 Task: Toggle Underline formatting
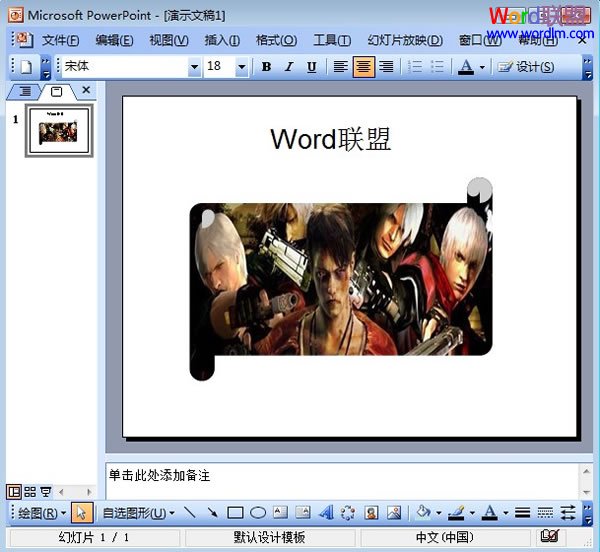312,67
